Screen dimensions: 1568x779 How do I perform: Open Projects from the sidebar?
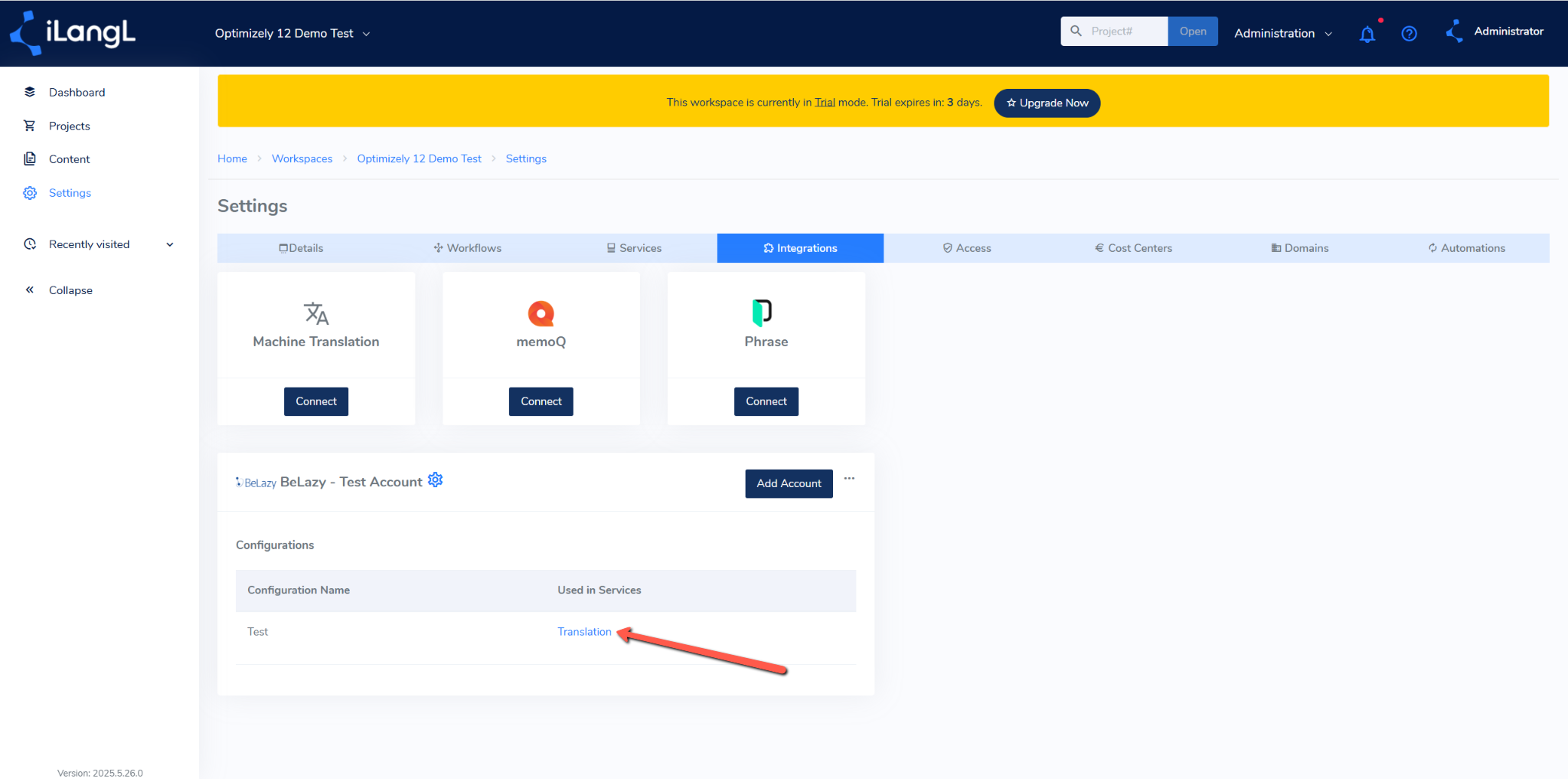(69, 126)
